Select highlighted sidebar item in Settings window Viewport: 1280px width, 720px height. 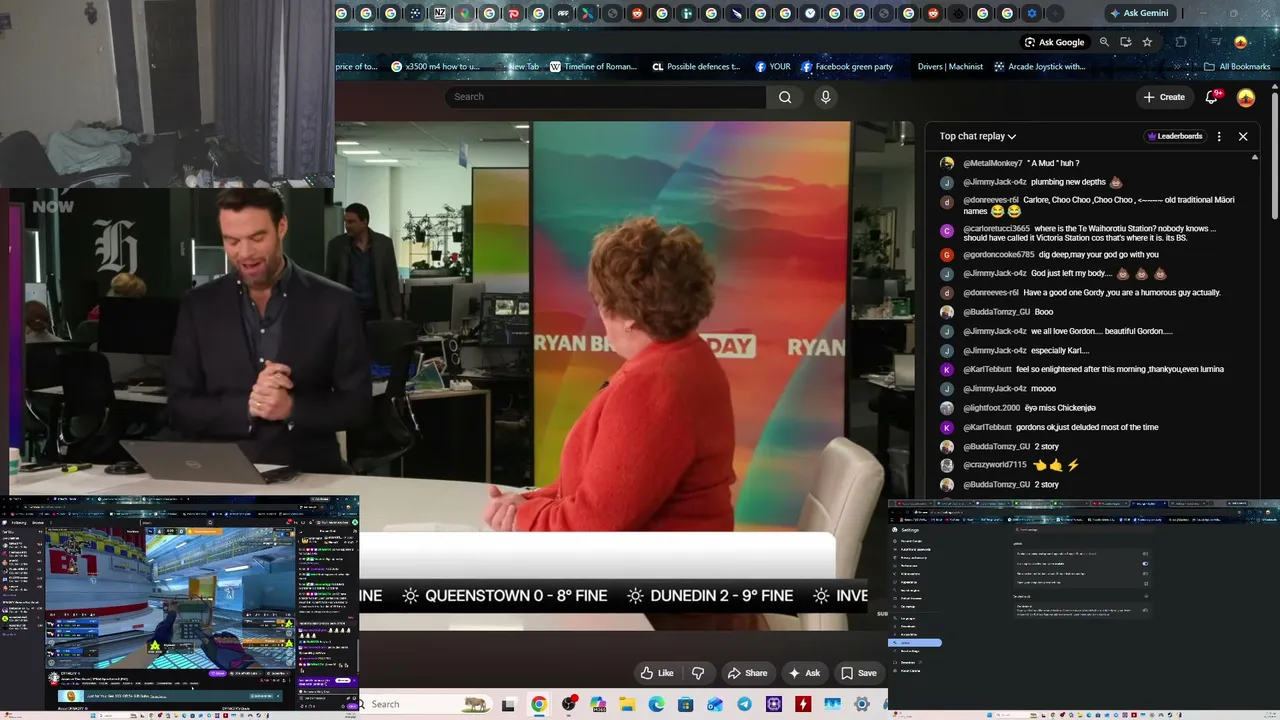(915, 643)
